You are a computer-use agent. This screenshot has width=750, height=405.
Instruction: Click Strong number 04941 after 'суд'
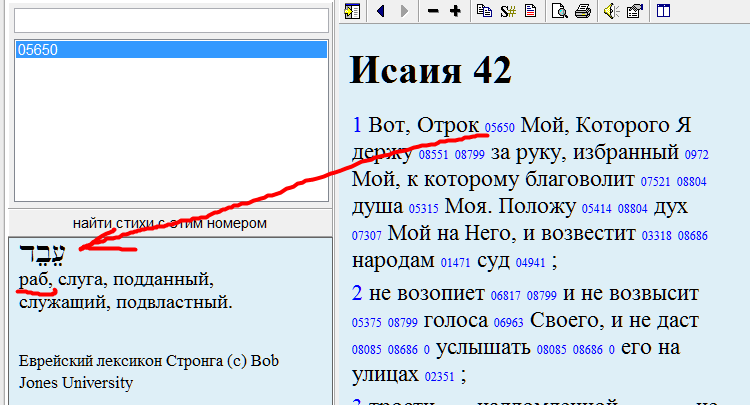(530, 263)
